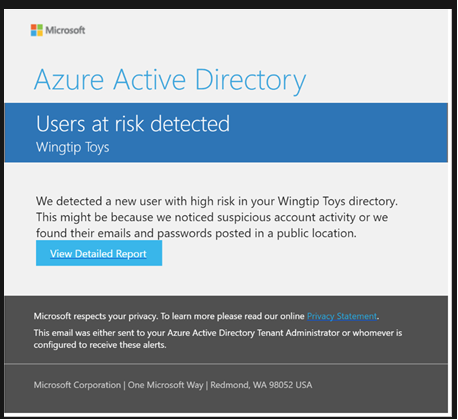Screen dimensions: 458x420
Task: Click the suspicious account activity sentence line
Action: pyautogui.click(x=212, y=217)
